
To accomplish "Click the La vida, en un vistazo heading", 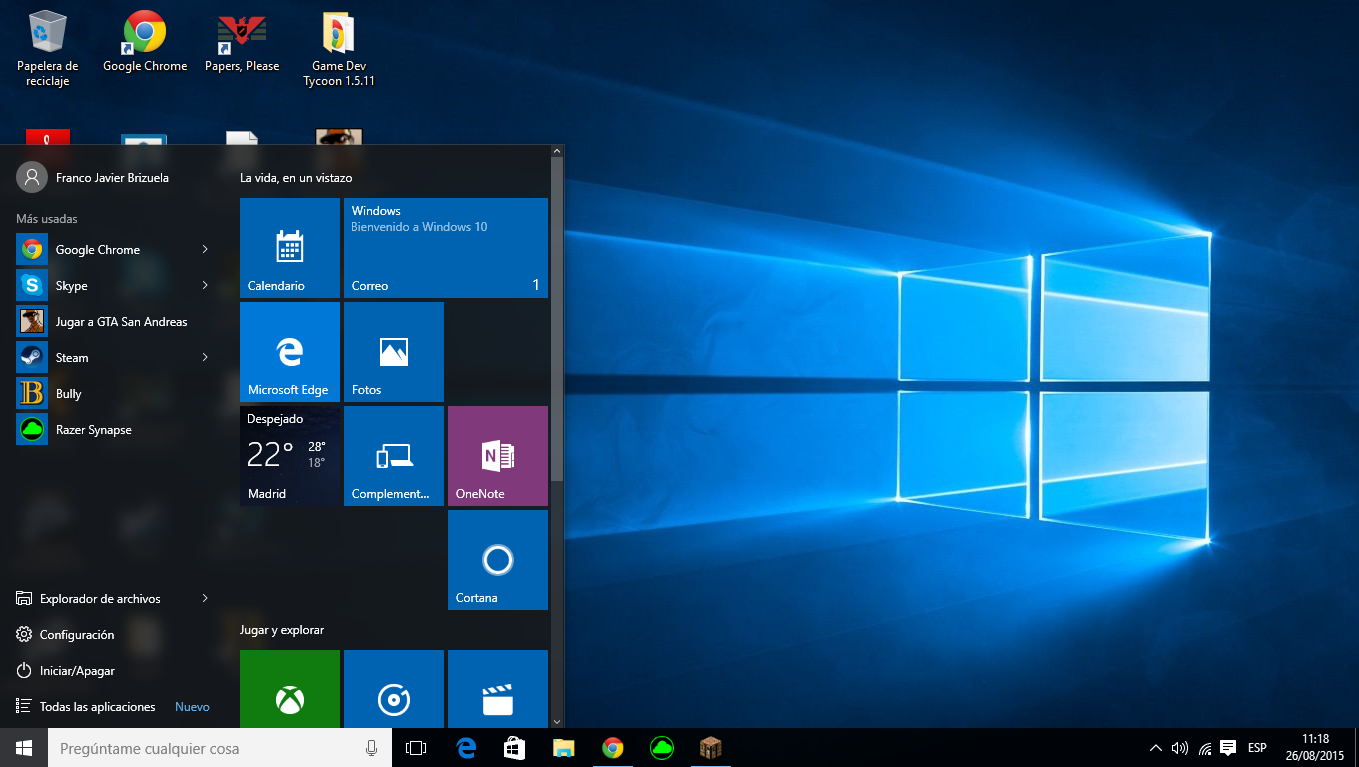I will (296, 178).
